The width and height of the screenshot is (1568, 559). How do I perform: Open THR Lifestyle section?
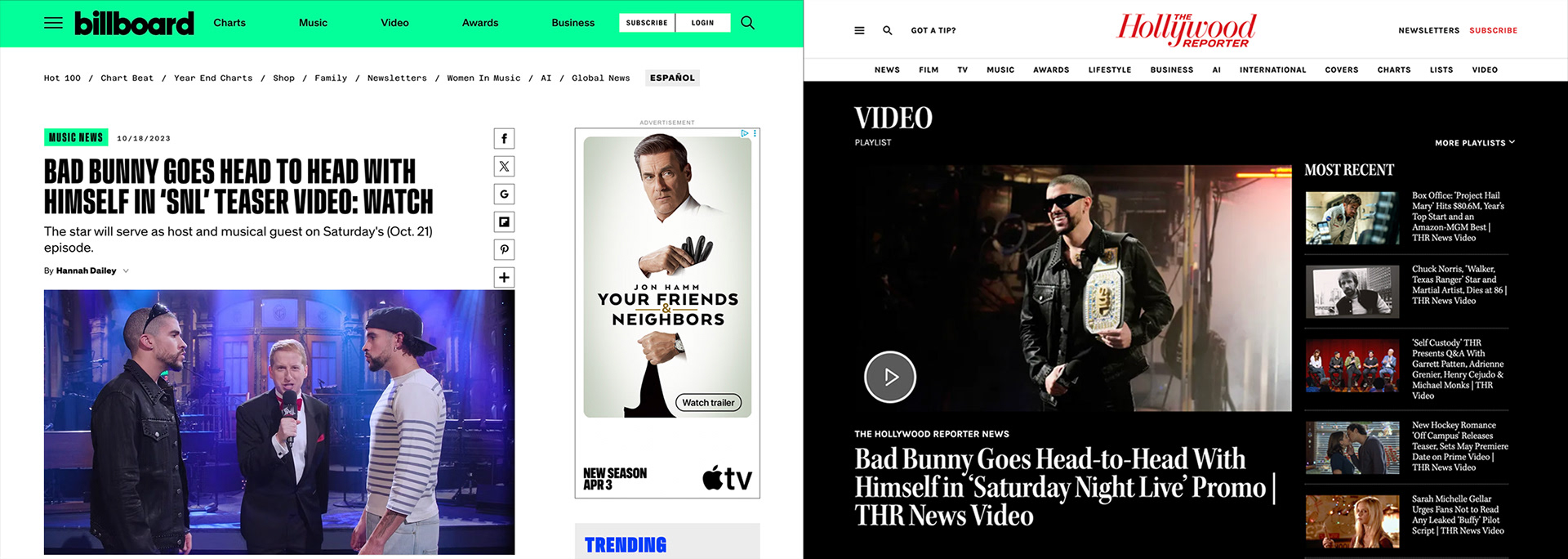[x=1110, y=70]
